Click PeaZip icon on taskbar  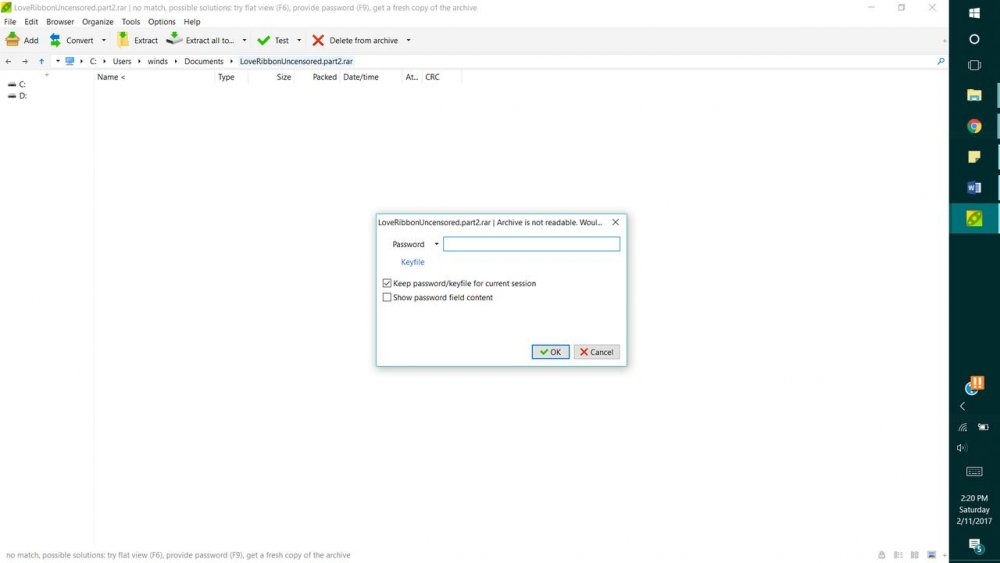coord(974,218)
